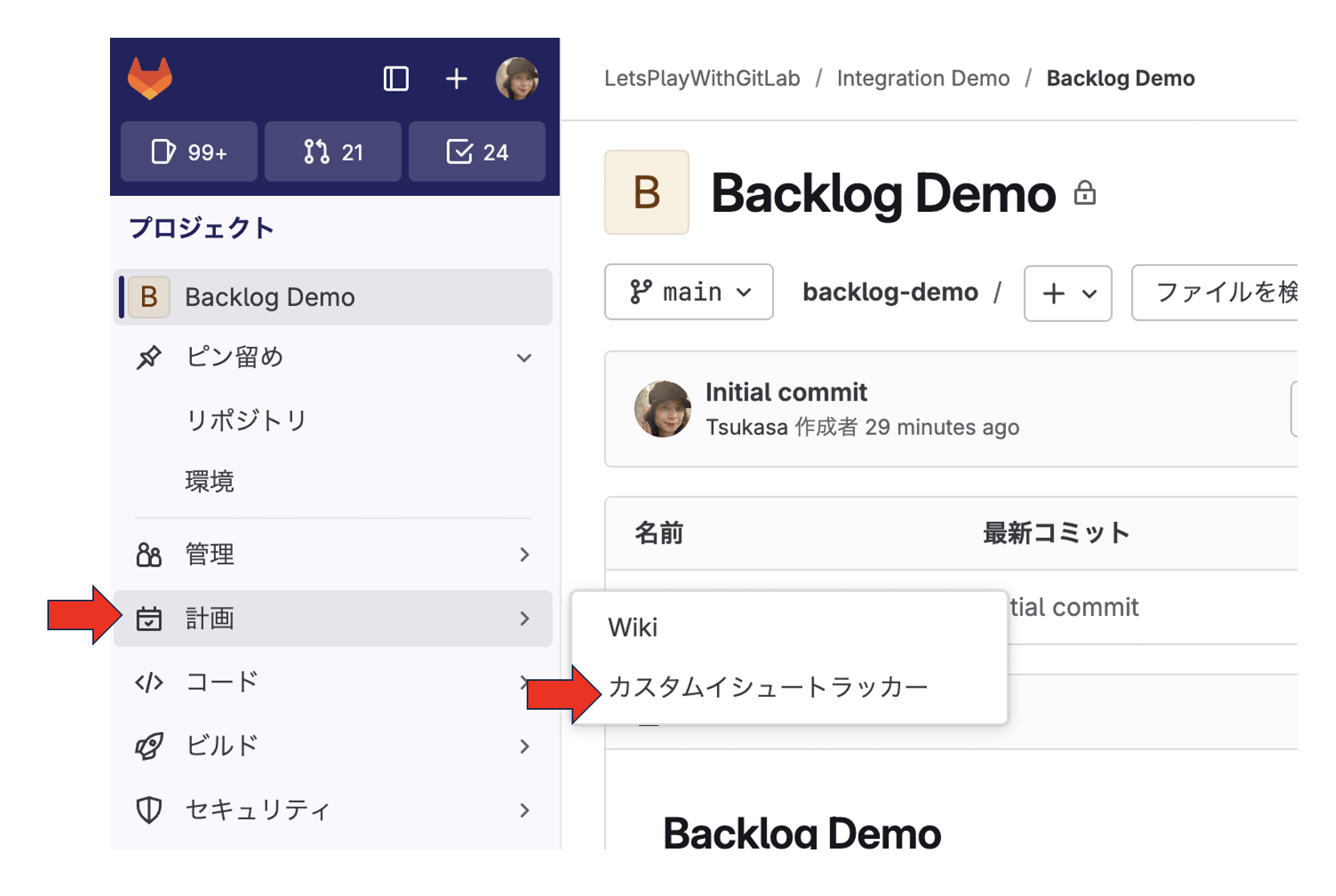This screenshot has width=1336, height=896.
Task: Click the 計画 calendar icon
Action: click(x=149, y=619)
